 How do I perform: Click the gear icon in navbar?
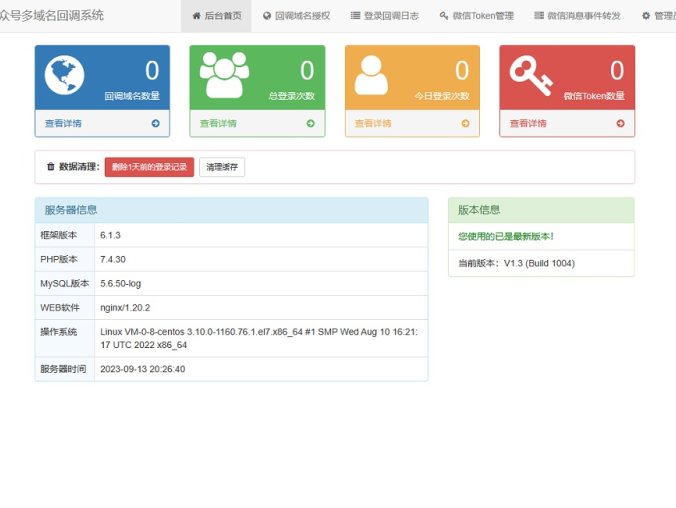click(646, 16)
